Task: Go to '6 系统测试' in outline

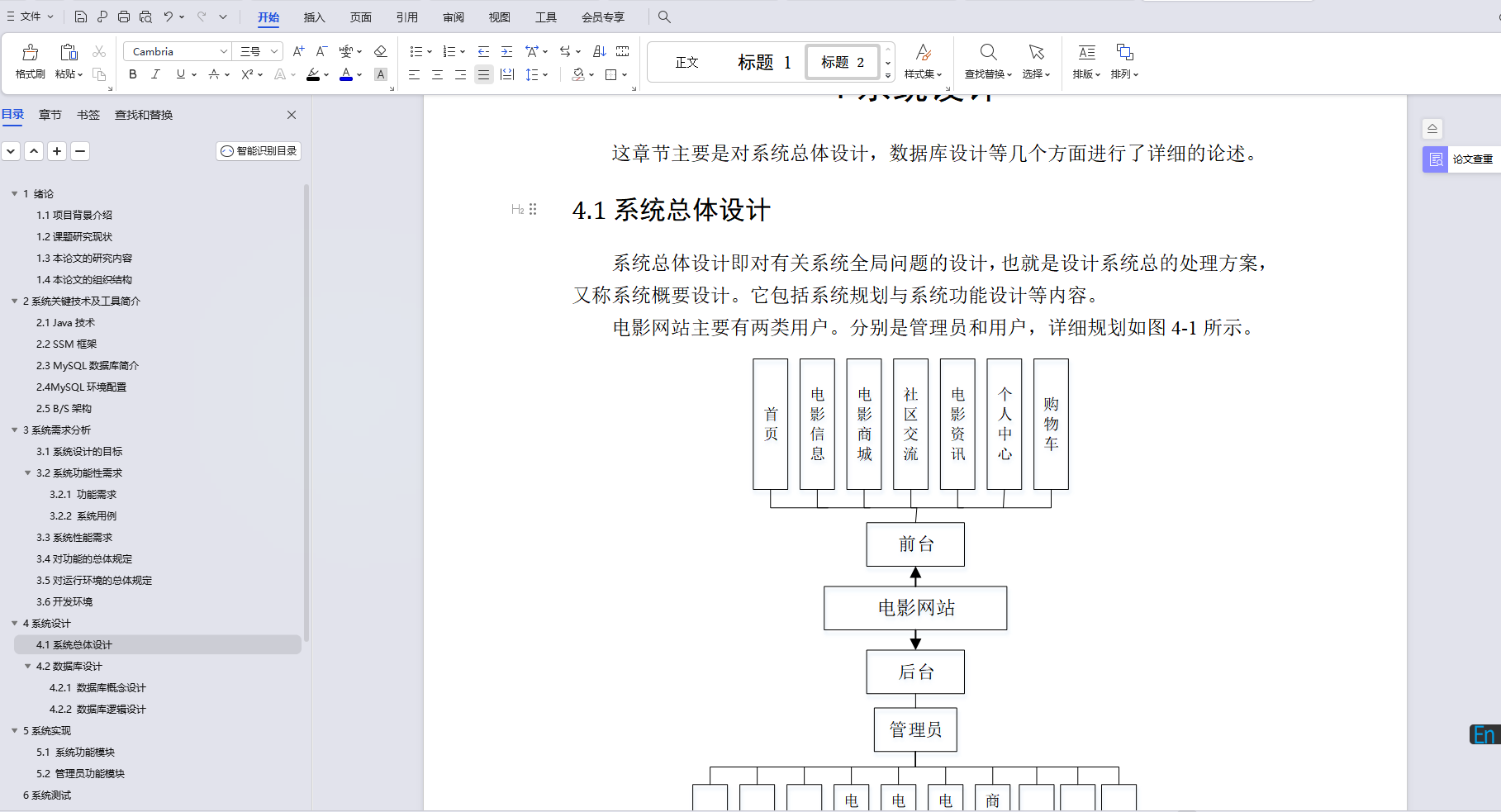Action: click(47, 795)
